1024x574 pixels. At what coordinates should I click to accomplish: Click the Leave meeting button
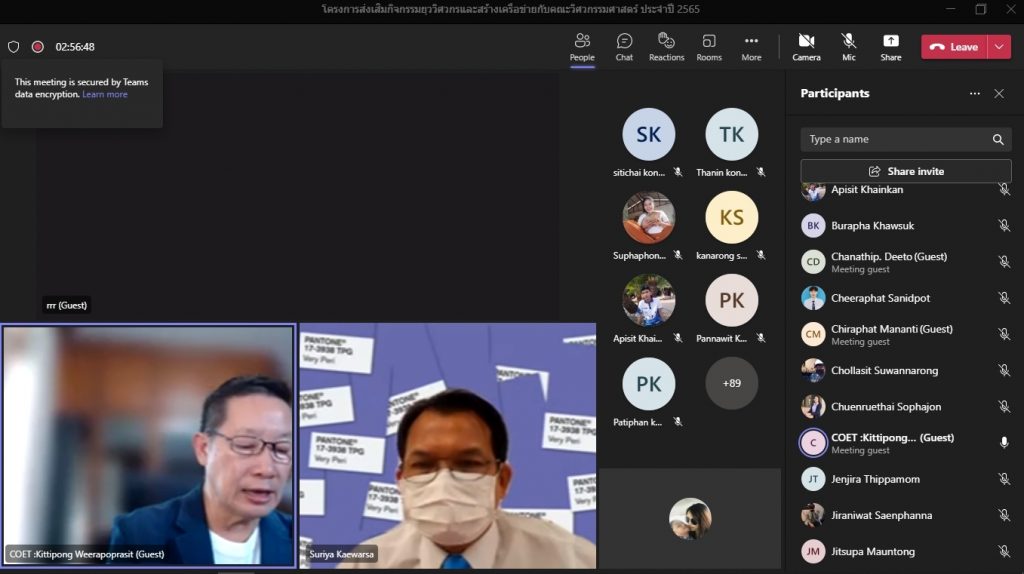coord(954,47)
